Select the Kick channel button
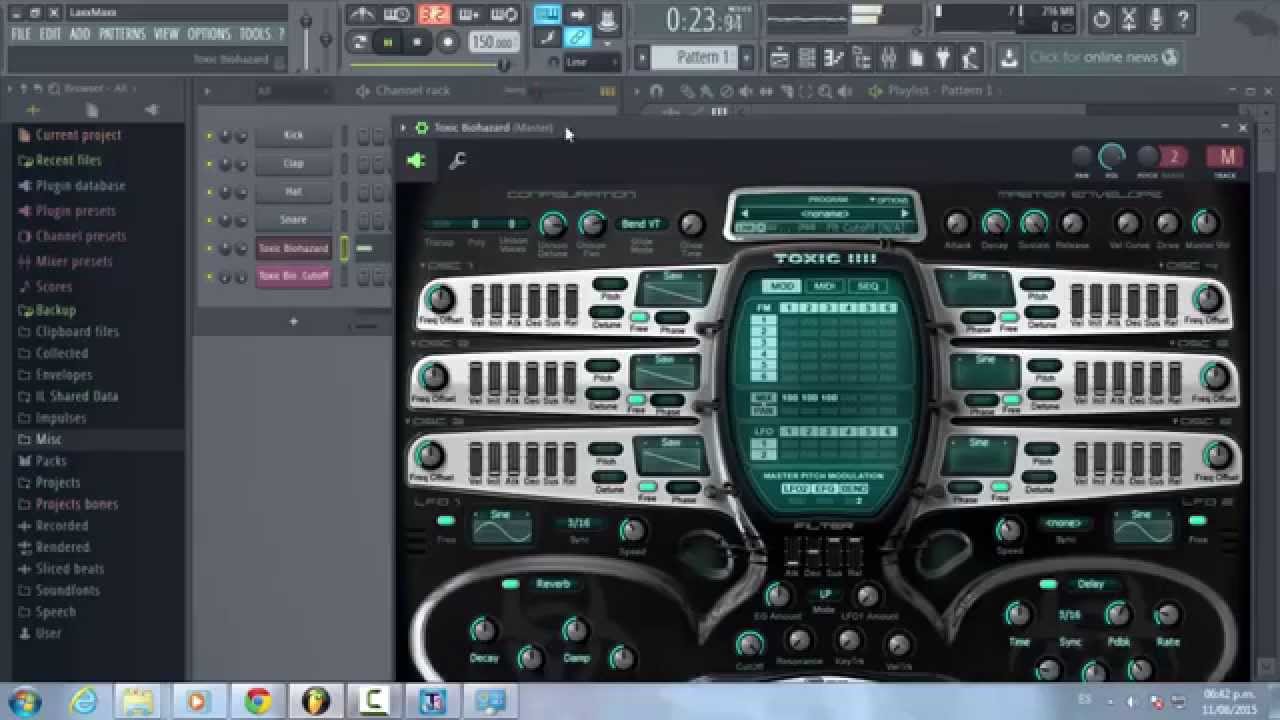This screenshot has width=1280, height=720. click(293, 136)
